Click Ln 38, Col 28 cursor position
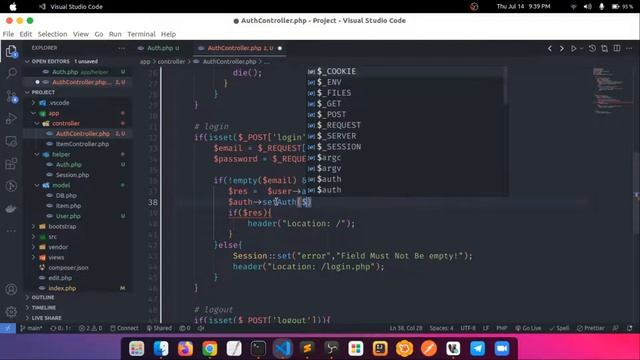 (x=406, y=328)
